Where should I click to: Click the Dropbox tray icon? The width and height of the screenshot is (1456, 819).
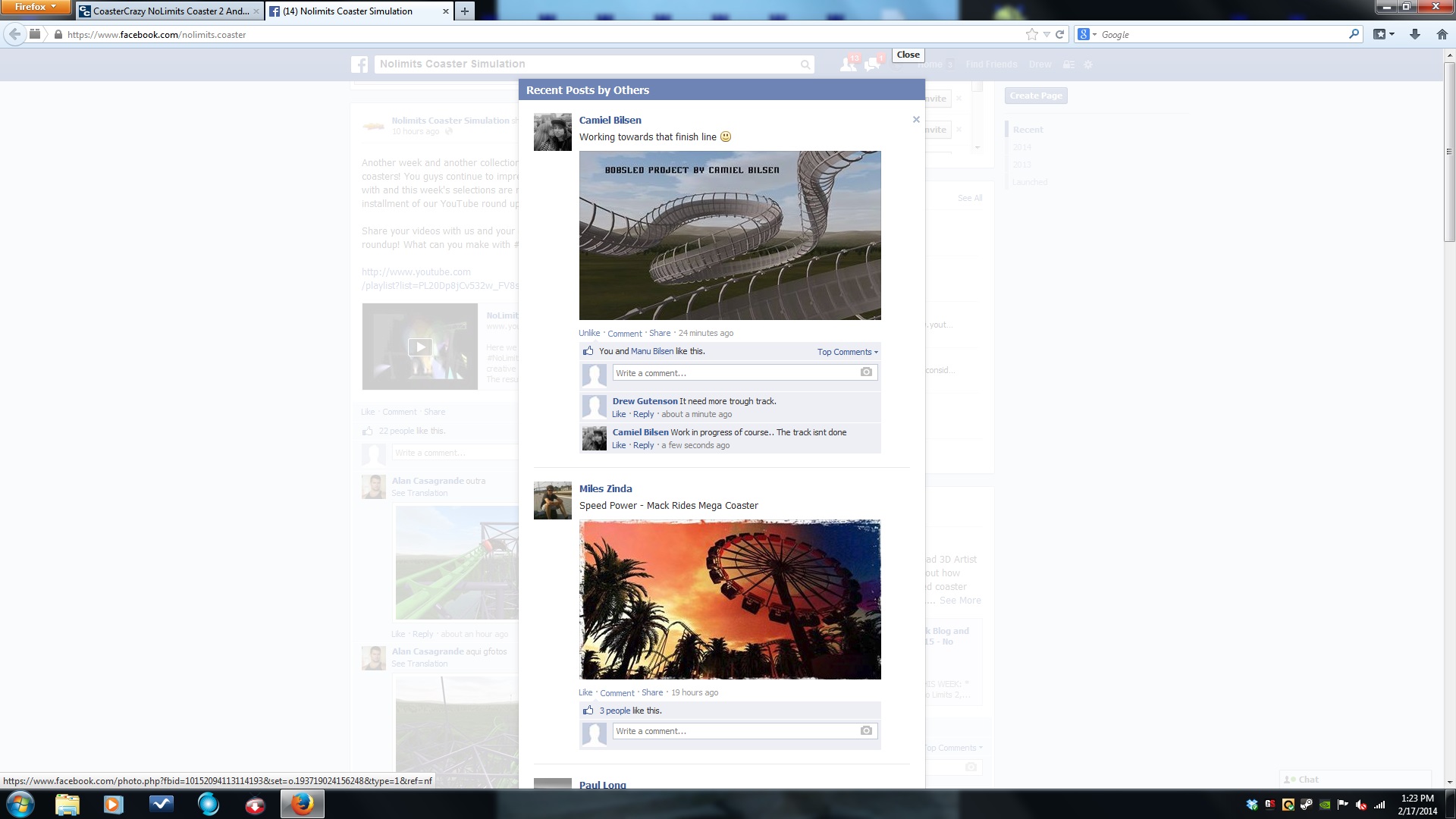coord(1252,805)
